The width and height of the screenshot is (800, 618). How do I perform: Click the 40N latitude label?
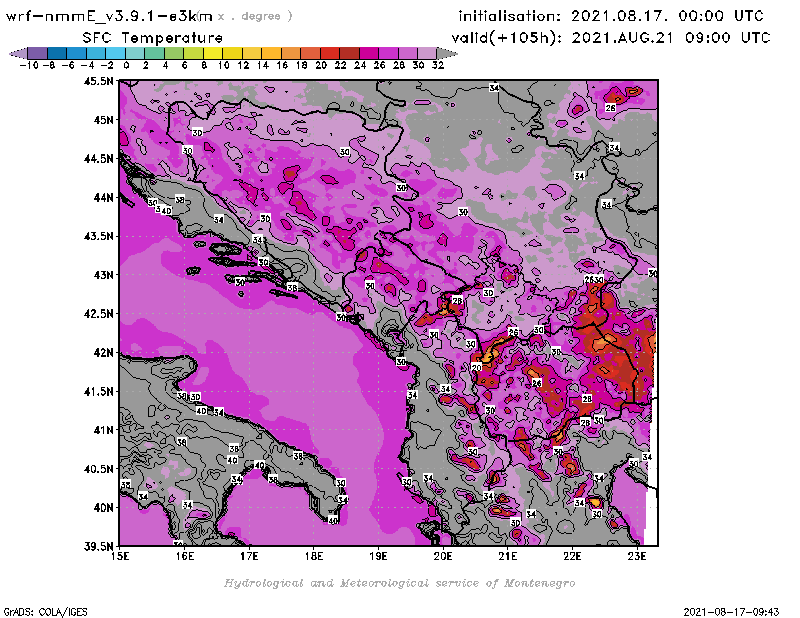tap(103, 508)
